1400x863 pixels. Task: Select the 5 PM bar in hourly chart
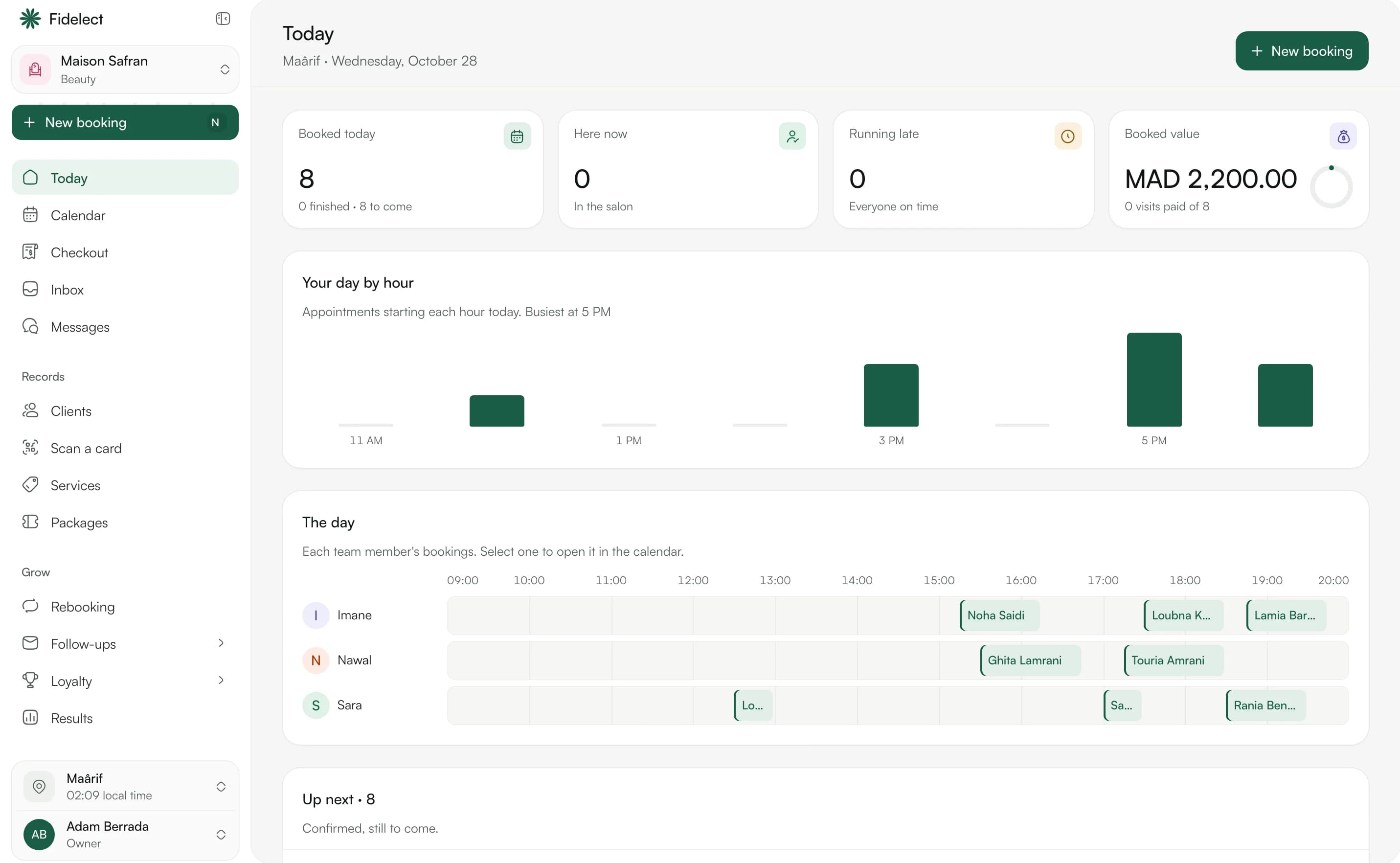coord(1153,380)
